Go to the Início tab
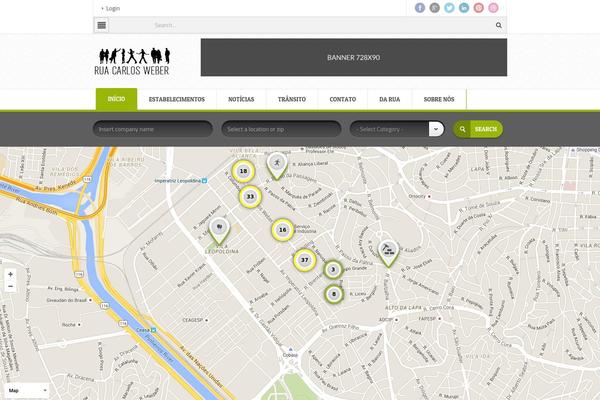The height and width of the screenshot is (400, 600). tap(116, 99)
